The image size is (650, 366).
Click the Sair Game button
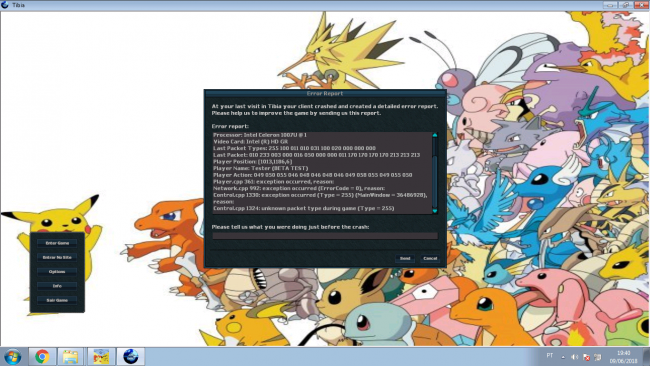tap(57, 300)
